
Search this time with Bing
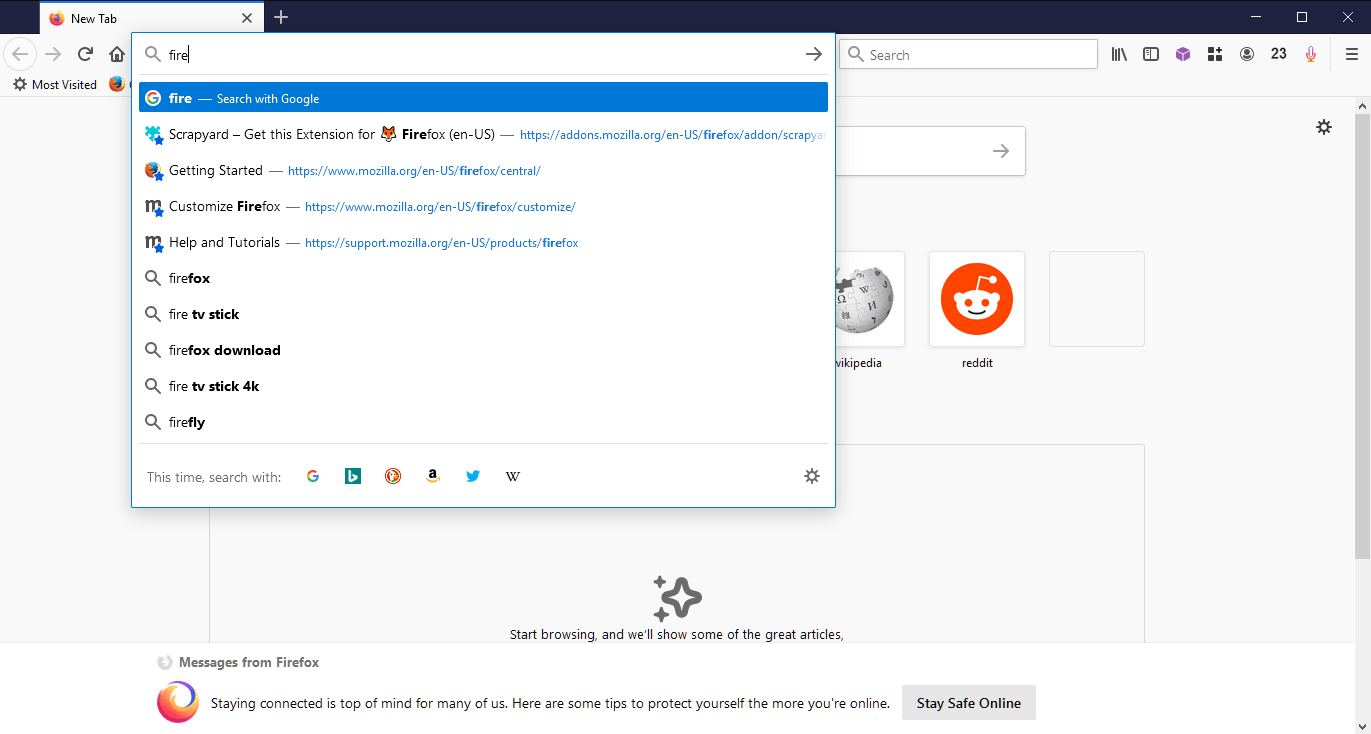(353, 476)
